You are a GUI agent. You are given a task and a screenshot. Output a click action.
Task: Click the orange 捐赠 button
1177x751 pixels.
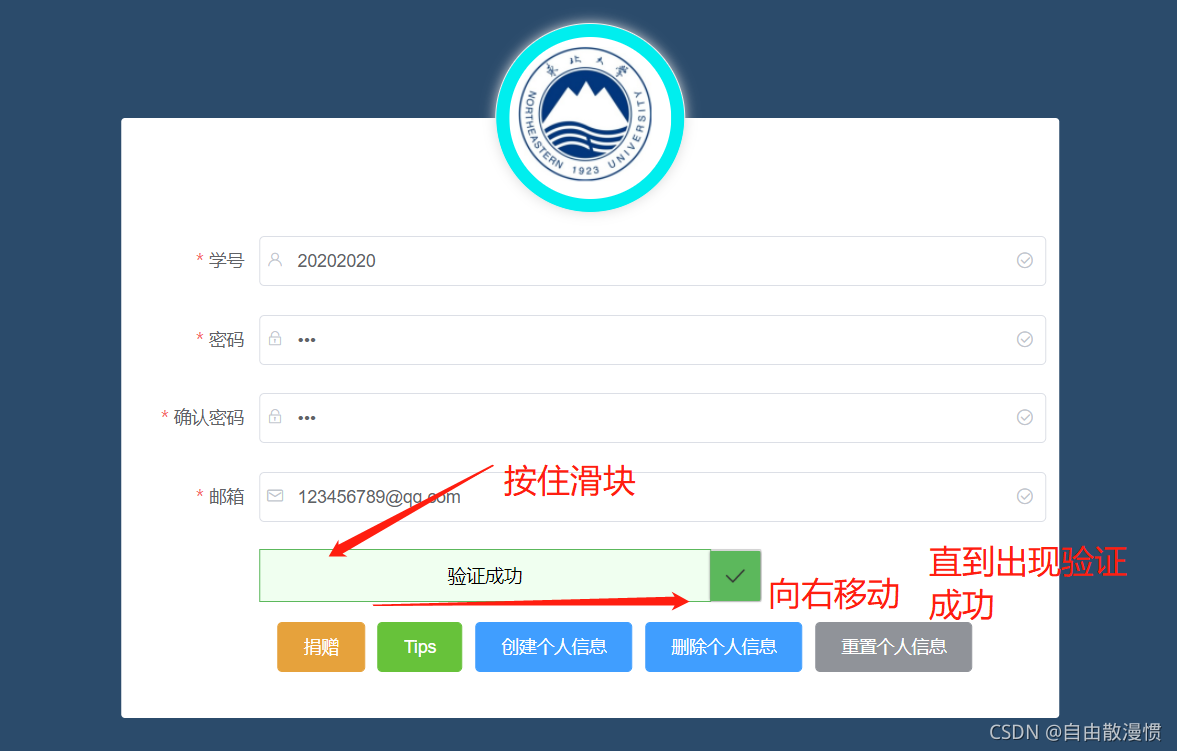[x=321, y=647]
